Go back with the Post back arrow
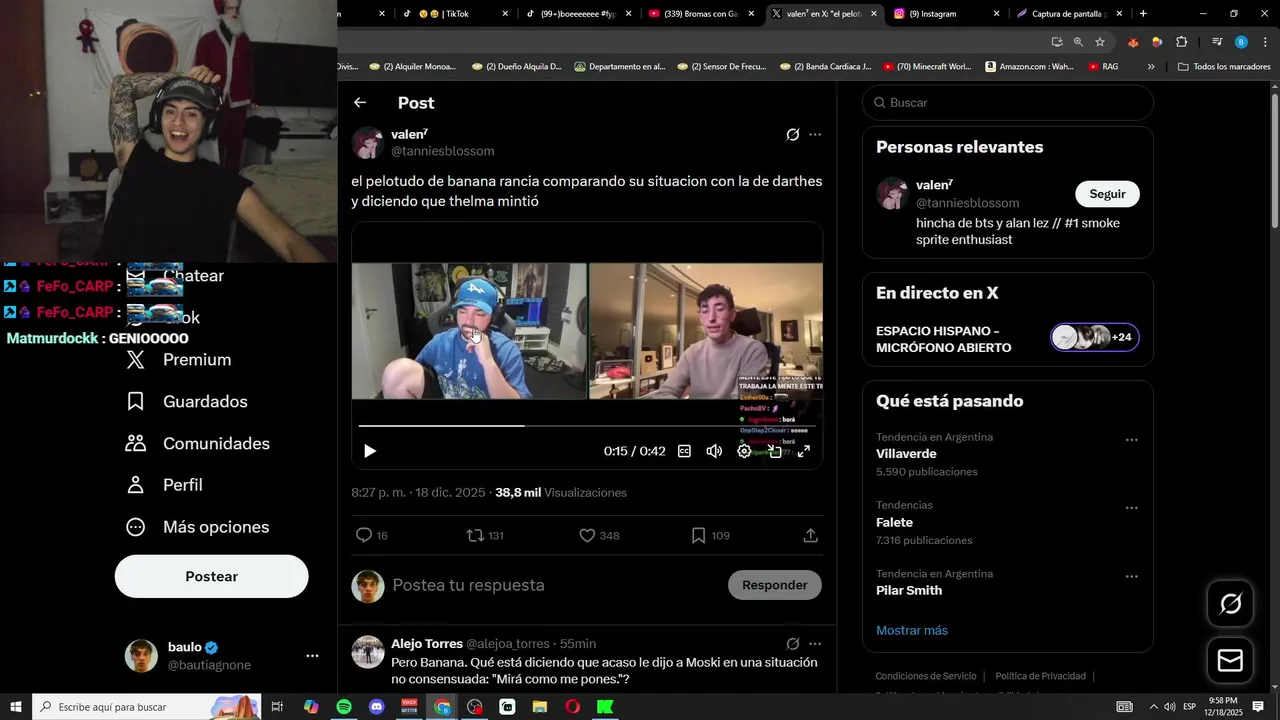1280x720 pixels. (360, 103)
